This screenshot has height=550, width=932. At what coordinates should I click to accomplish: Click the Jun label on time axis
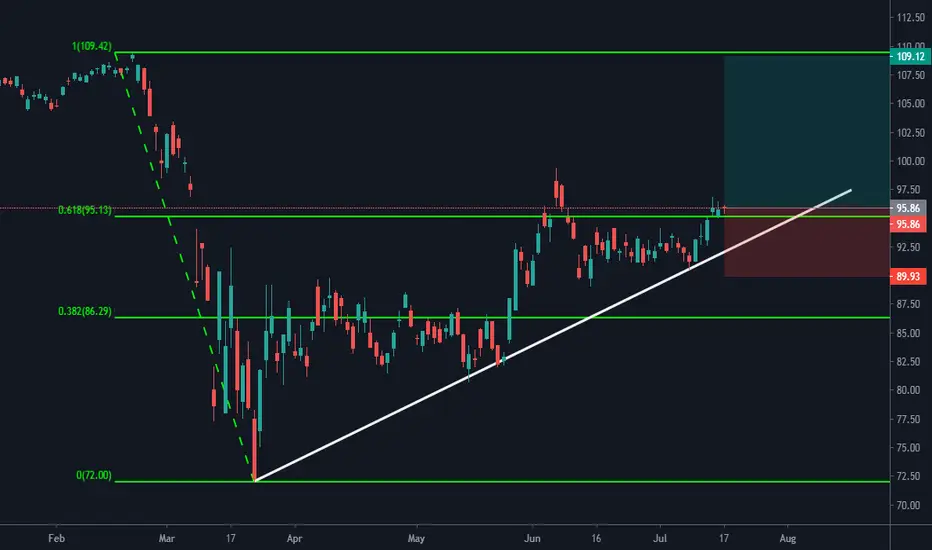click(x=532, y=538)
